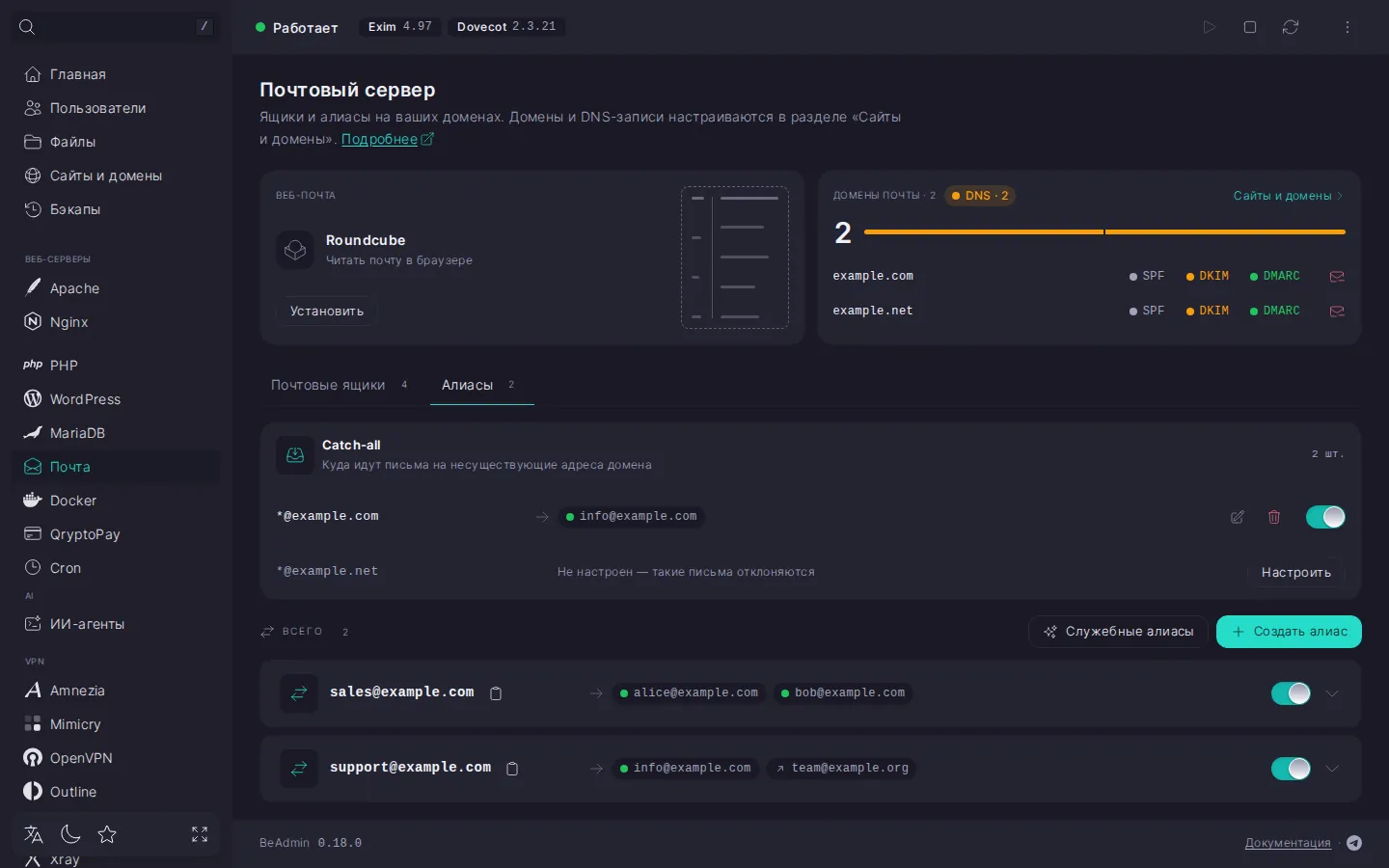Open the OpenVPN sidebar item

click(116, 758)
